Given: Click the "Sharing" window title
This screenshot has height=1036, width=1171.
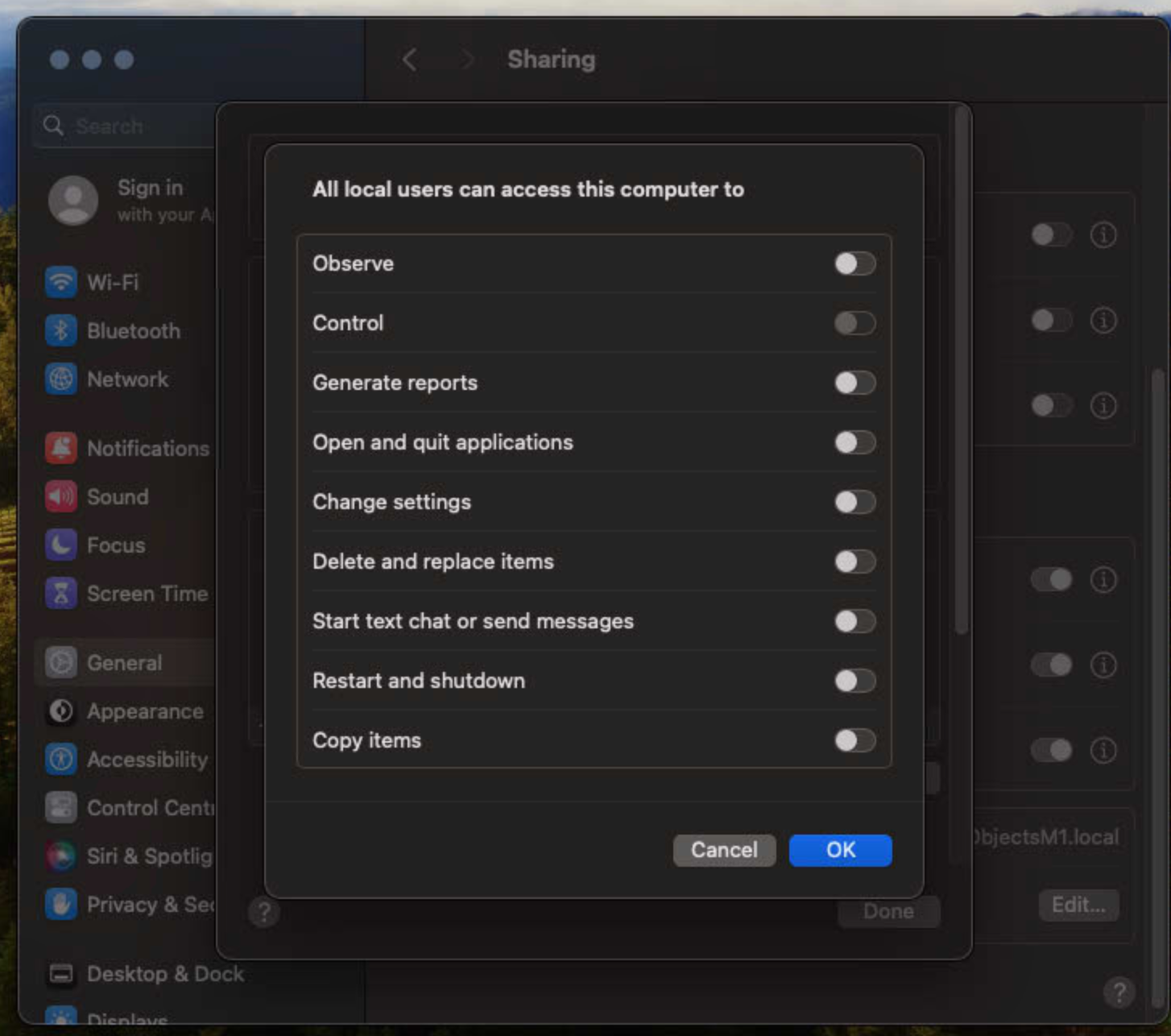Looking at the screenshot, I should 552,59.
